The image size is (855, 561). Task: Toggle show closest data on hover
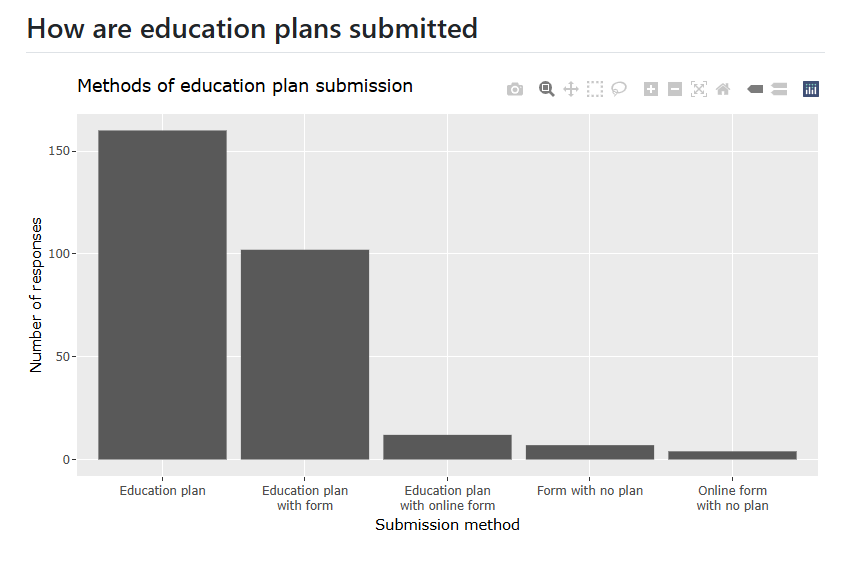coord(755,89)
